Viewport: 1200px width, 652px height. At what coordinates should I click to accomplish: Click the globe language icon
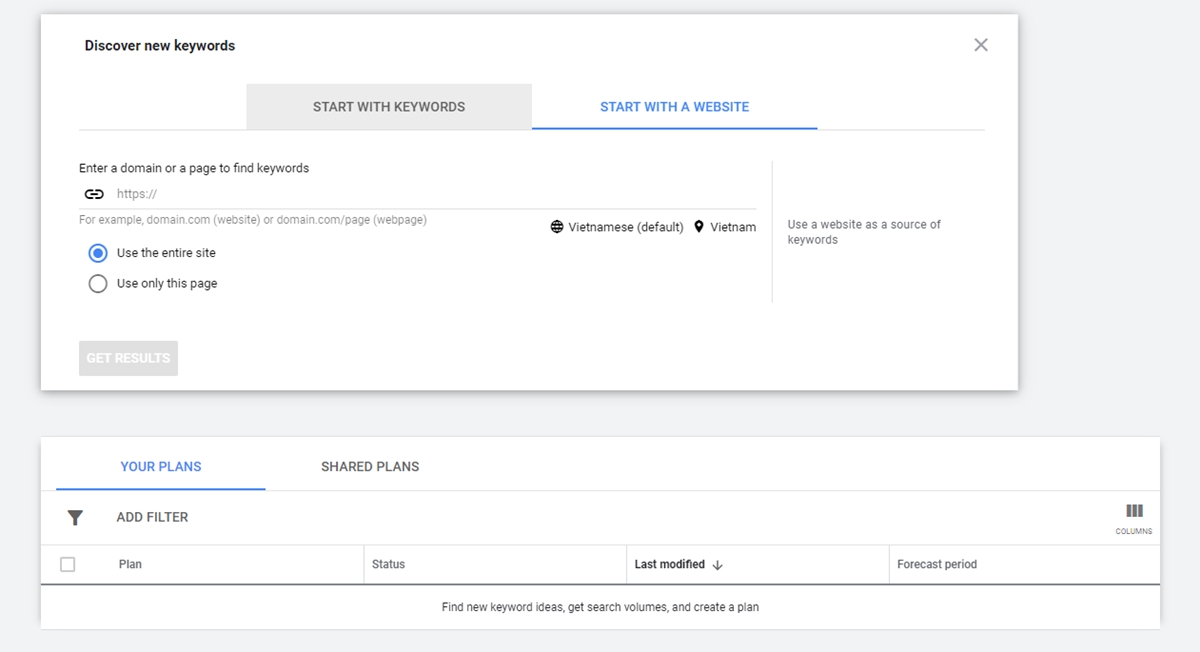pos(557,227)
